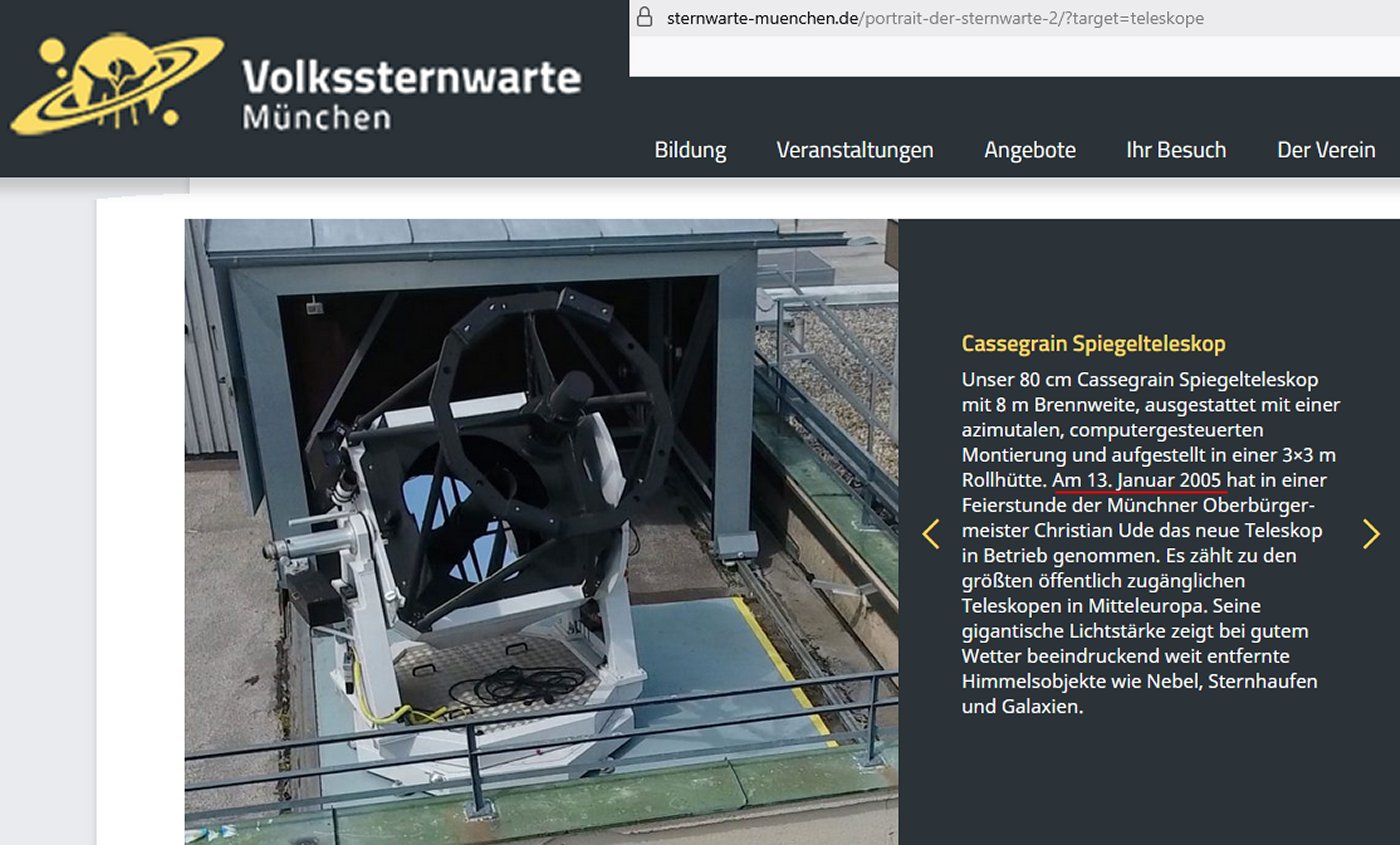Advance to next slide with right arrow
The width and height of the screenshot is (1400, 845).
coord(1370,534)
